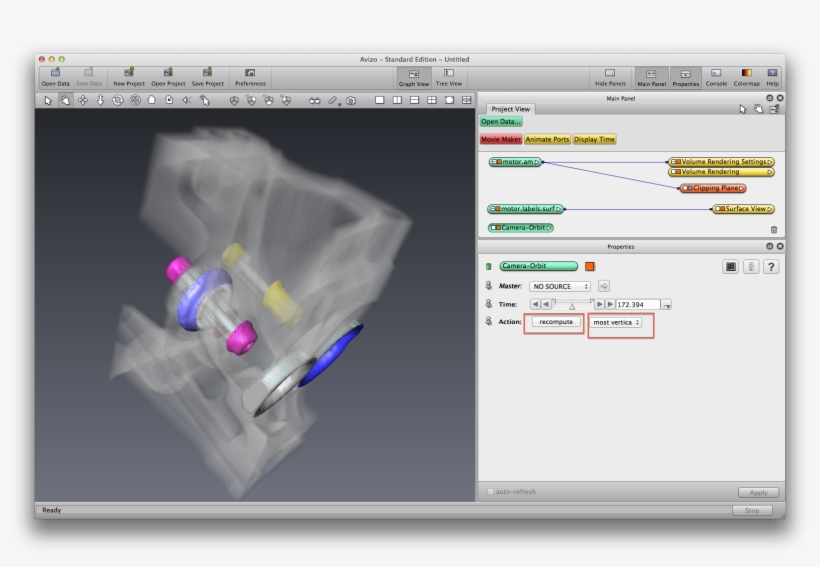Select the hand trackball tool in viewer toolbar
820x567 pixels.
click(x=65, y=100)
